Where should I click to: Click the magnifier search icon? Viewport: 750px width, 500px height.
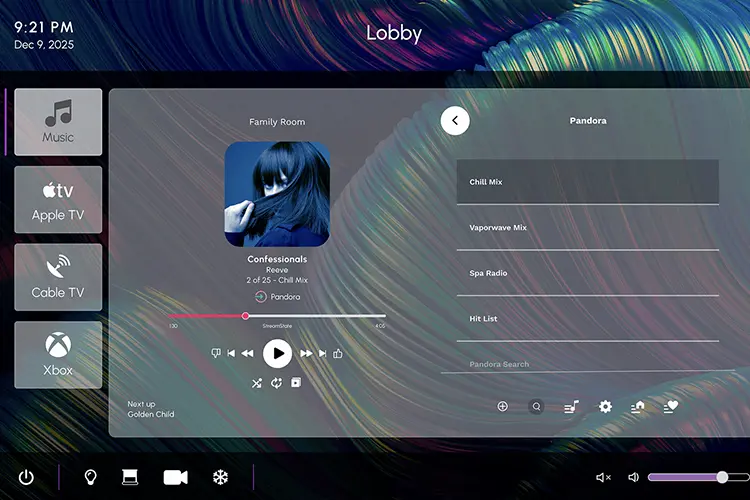click(x=536, y=407)
